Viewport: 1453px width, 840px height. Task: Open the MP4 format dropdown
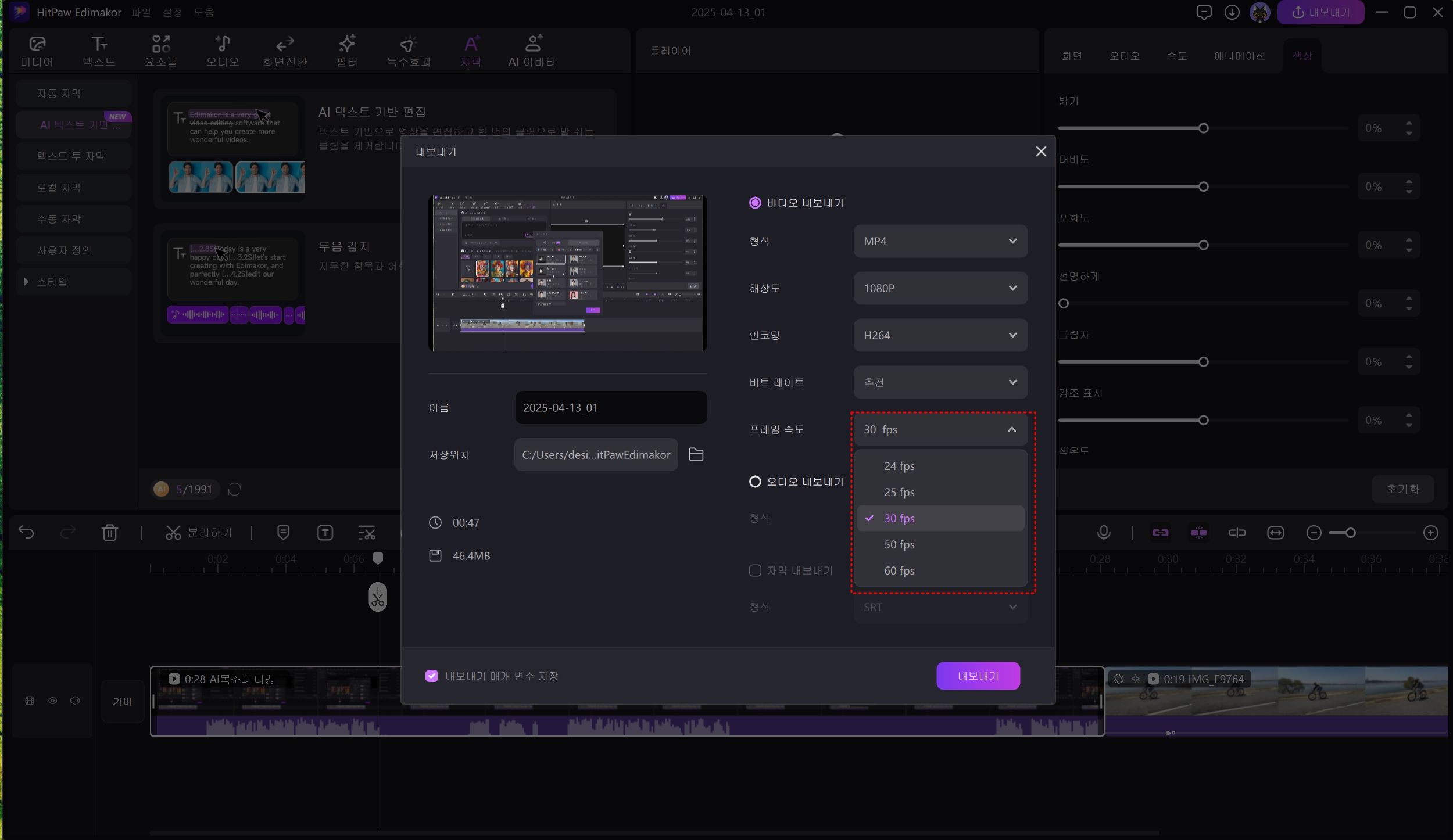tap(940, 241)
